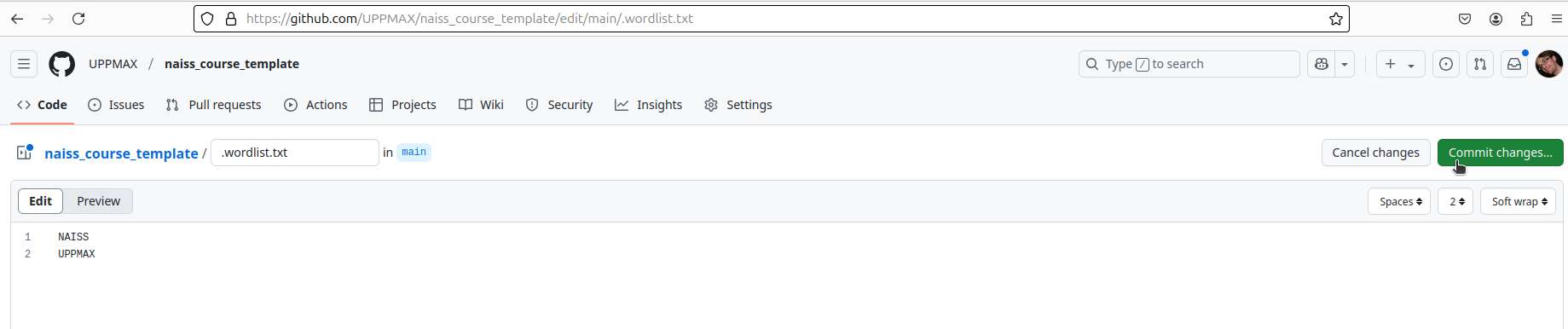Image resolution: width=1568 pixels, height=329 pixels.
Task: Cancel changes to the file
Action: (x=1375, y=153)
